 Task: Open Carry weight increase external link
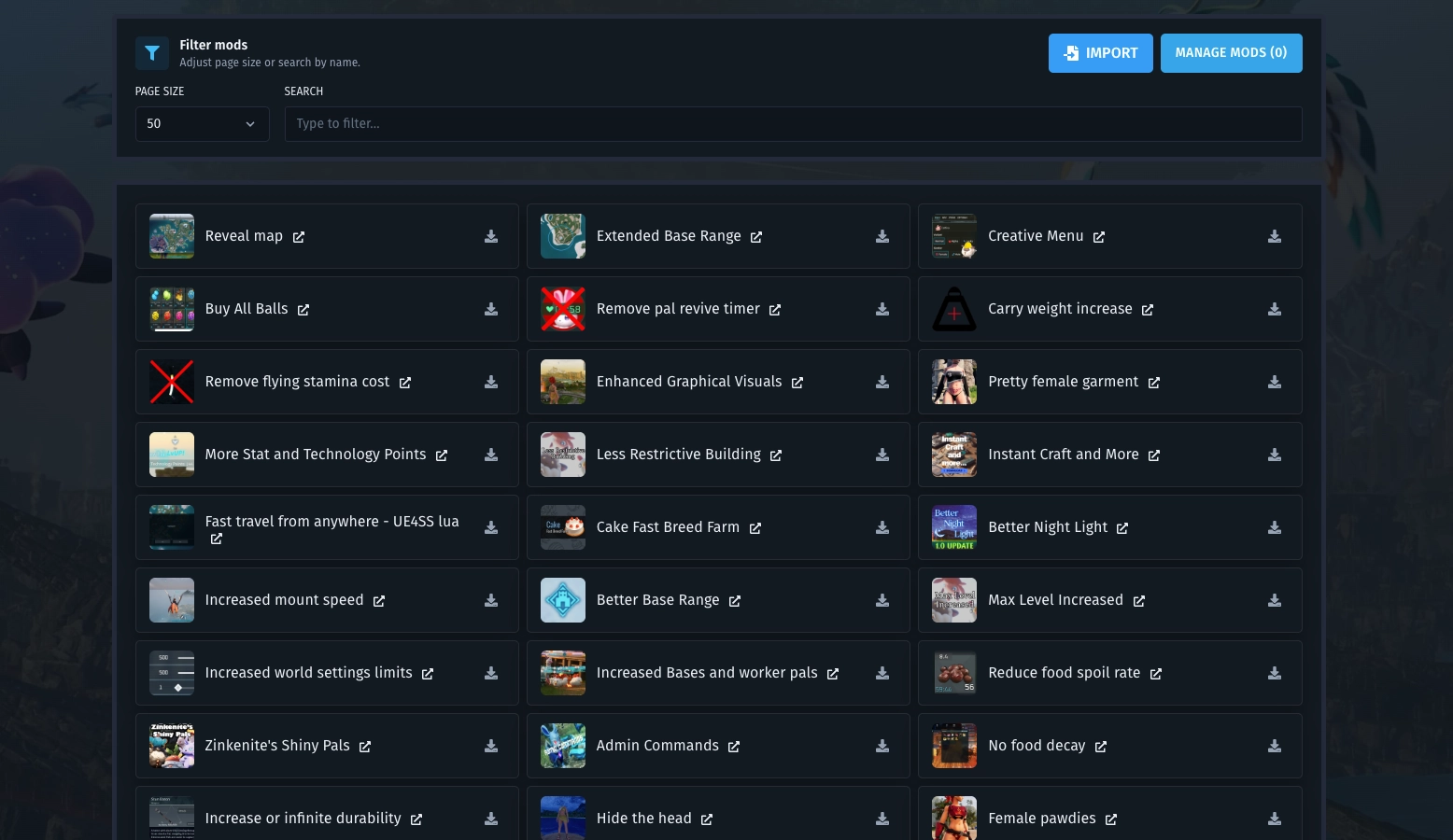1148,310
